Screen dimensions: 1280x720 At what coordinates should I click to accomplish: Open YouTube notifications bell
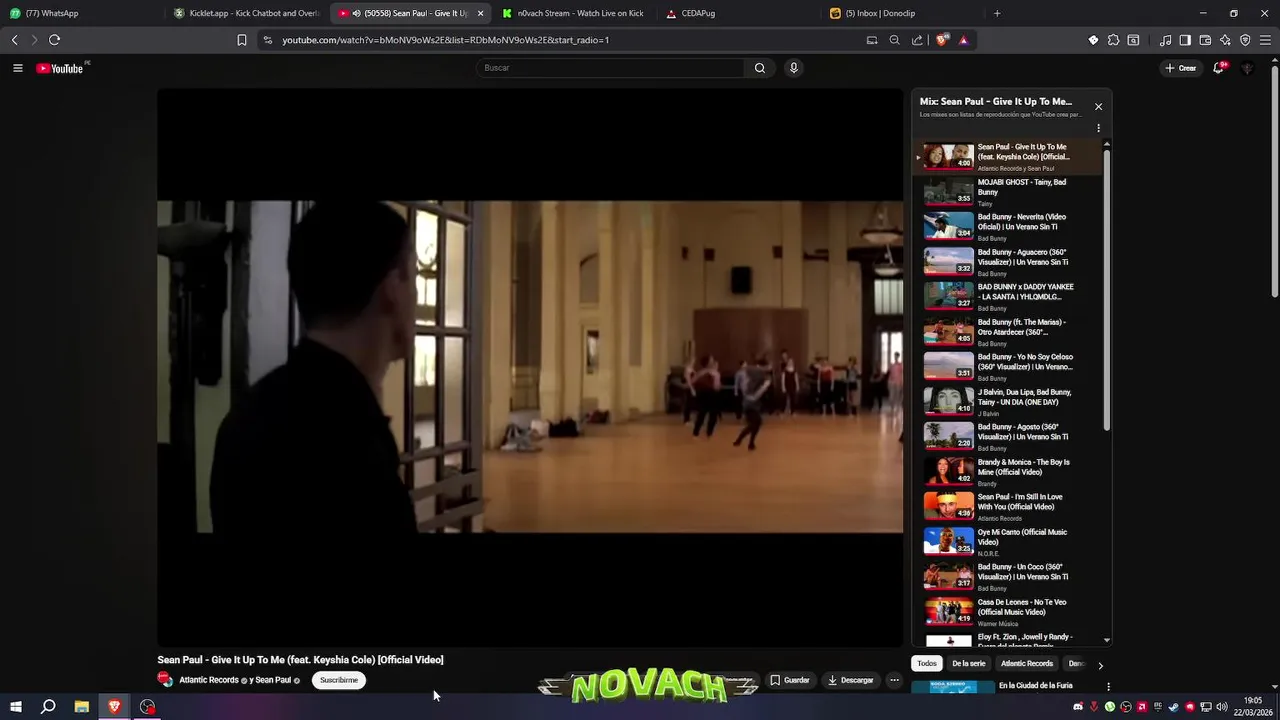pyautogui.click(x=1219, y=68)
